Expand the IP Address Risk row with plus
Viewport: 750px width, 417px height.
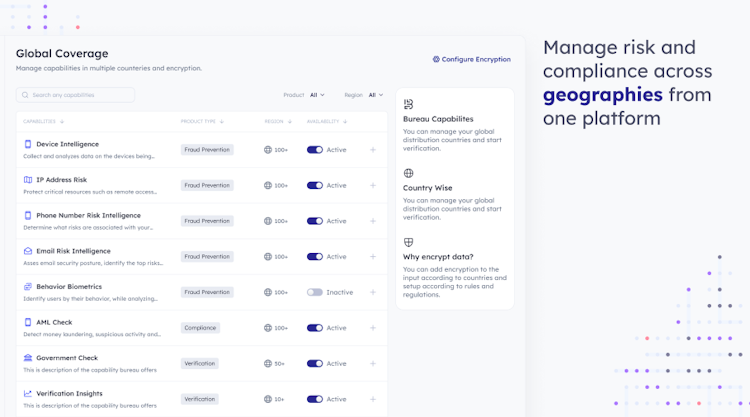373,186
